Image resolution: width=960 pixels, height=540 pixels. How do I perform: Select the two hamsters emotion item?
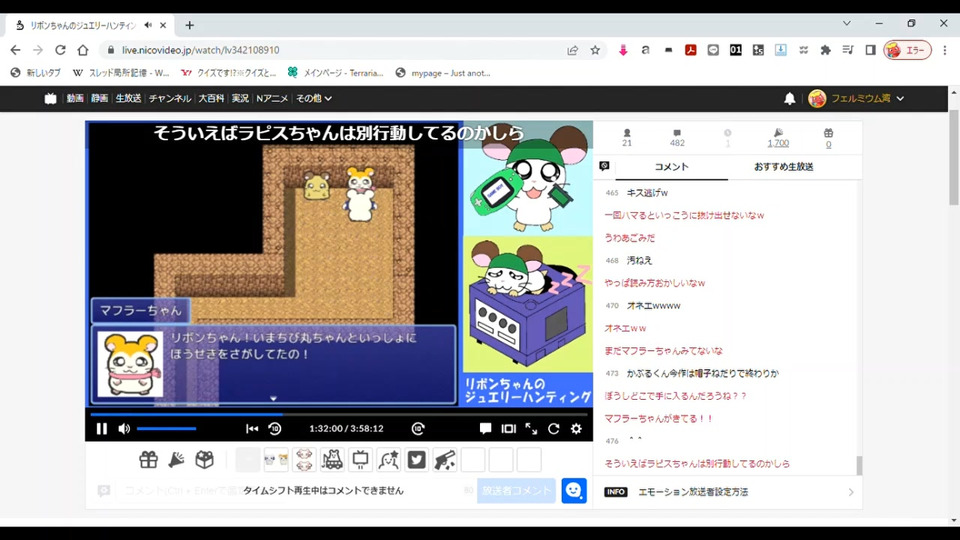click(276, 459)
